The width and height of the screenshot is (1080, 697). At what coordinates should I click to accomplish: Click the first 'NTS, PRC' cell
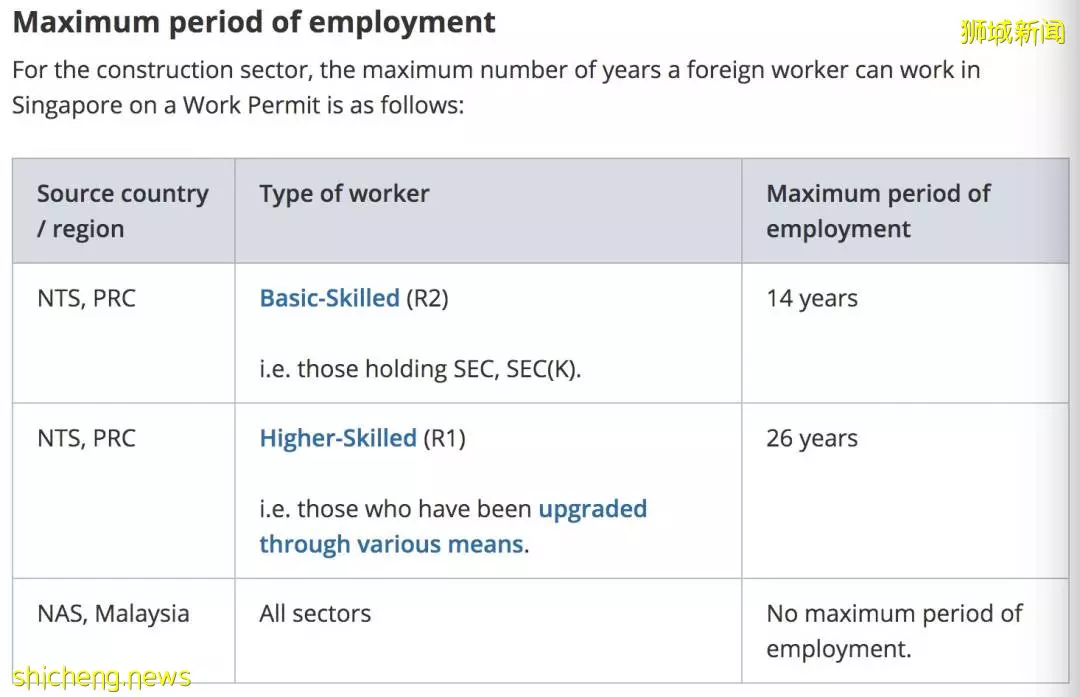(x=123, y=333)
